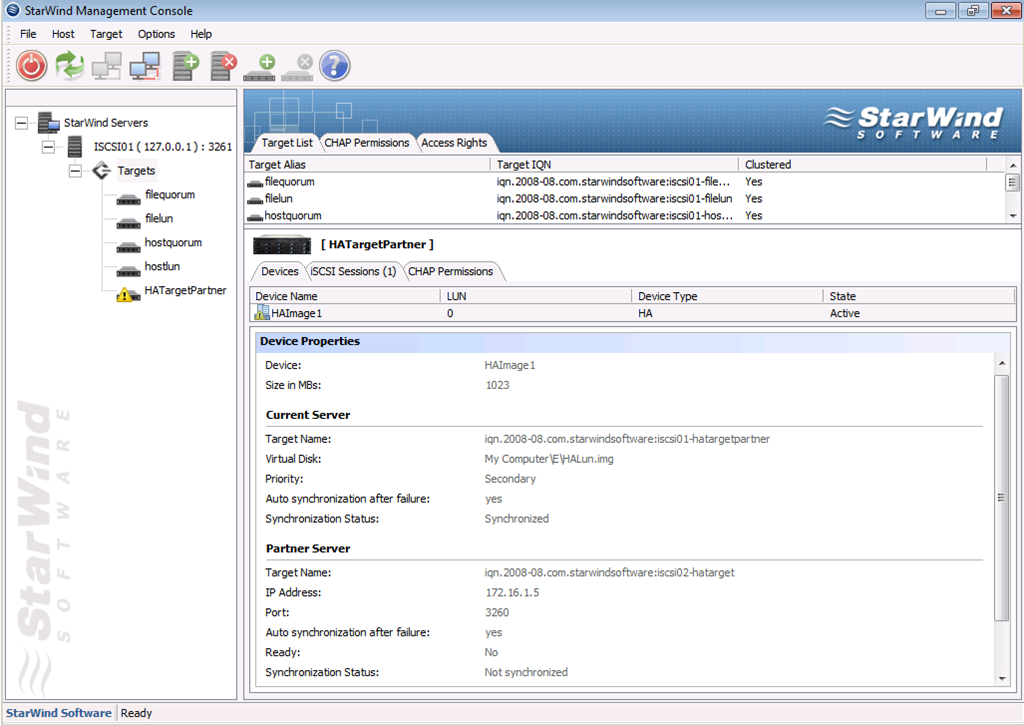This screenshot has height=726, width=1024.
Task: Click the filelun row device icon in list
Action: (255, 200)
